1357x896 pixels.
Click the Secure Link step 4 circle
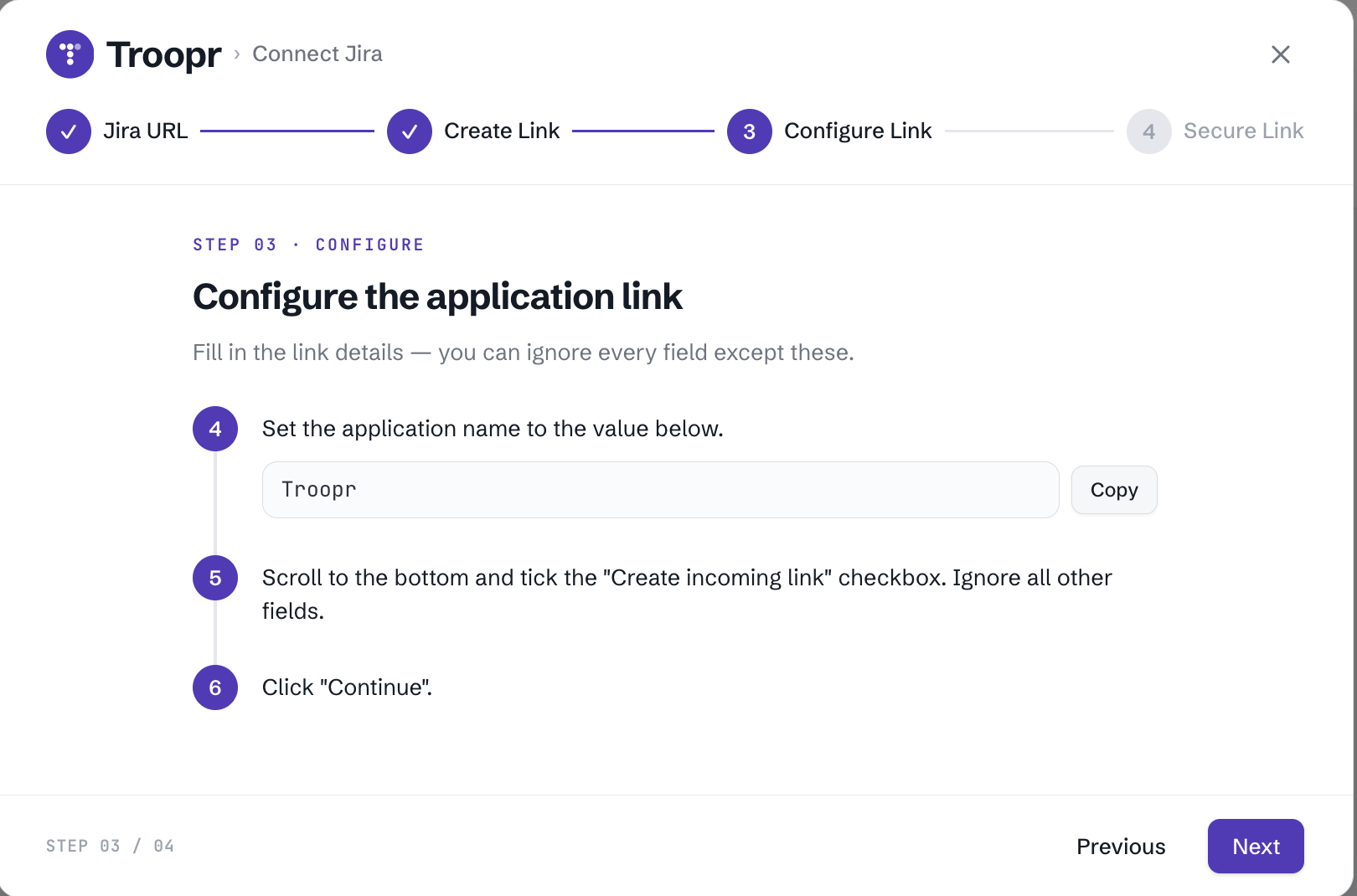click(x=1149, y=131)
